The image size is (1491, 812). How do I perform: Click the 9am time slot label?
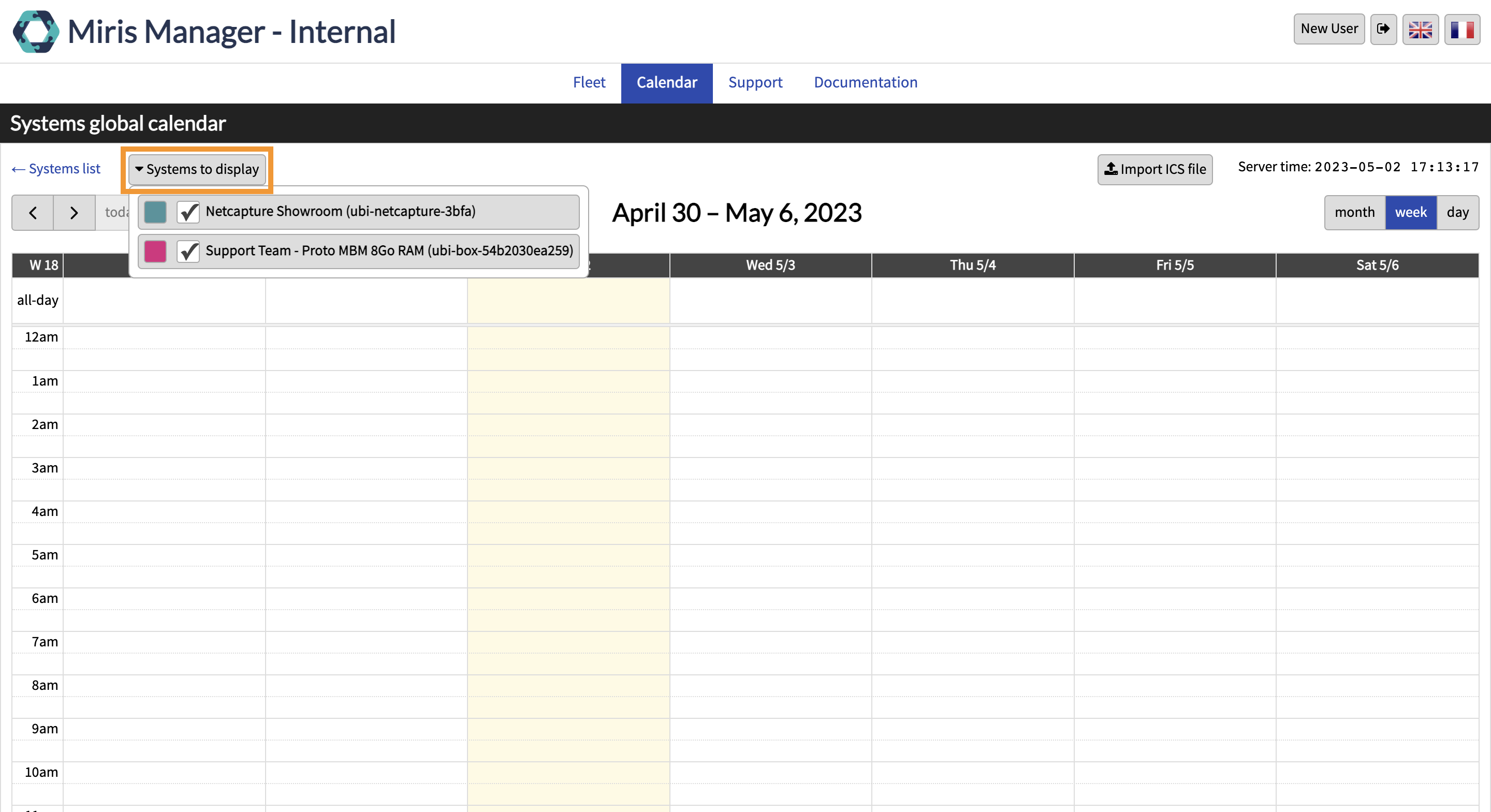pos(45,729)
